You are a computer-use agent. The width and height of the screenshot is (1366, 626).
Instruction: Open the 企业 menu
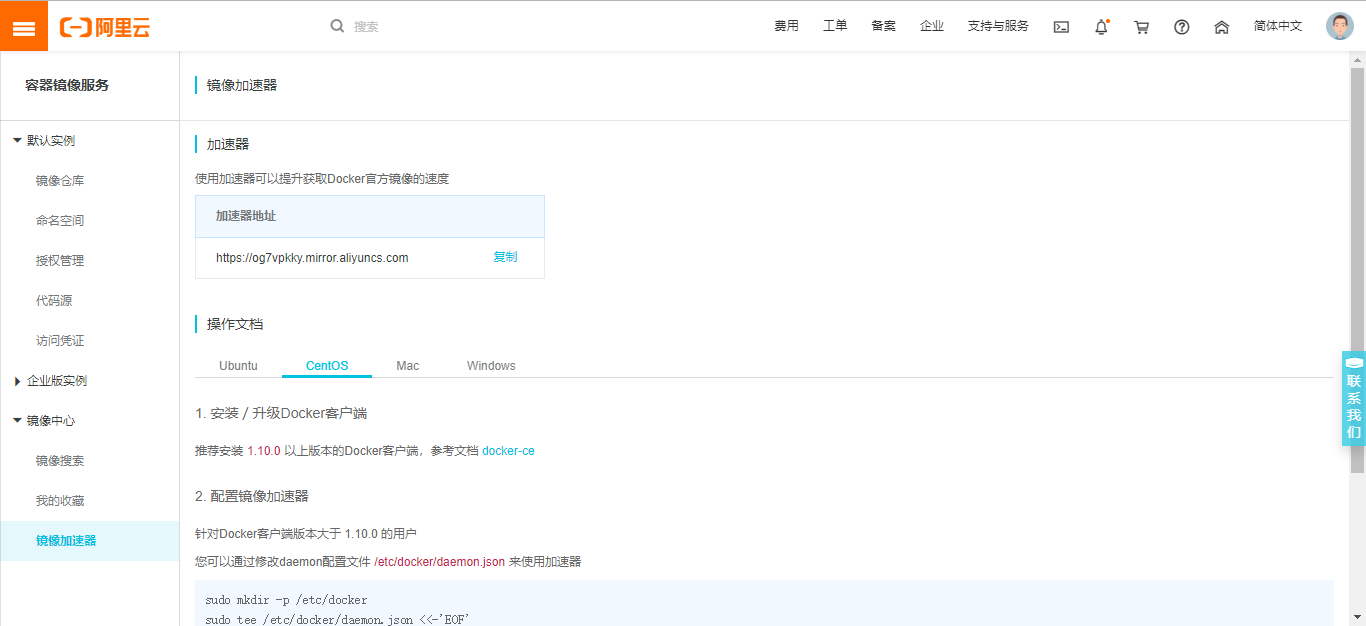pos(932,26)
